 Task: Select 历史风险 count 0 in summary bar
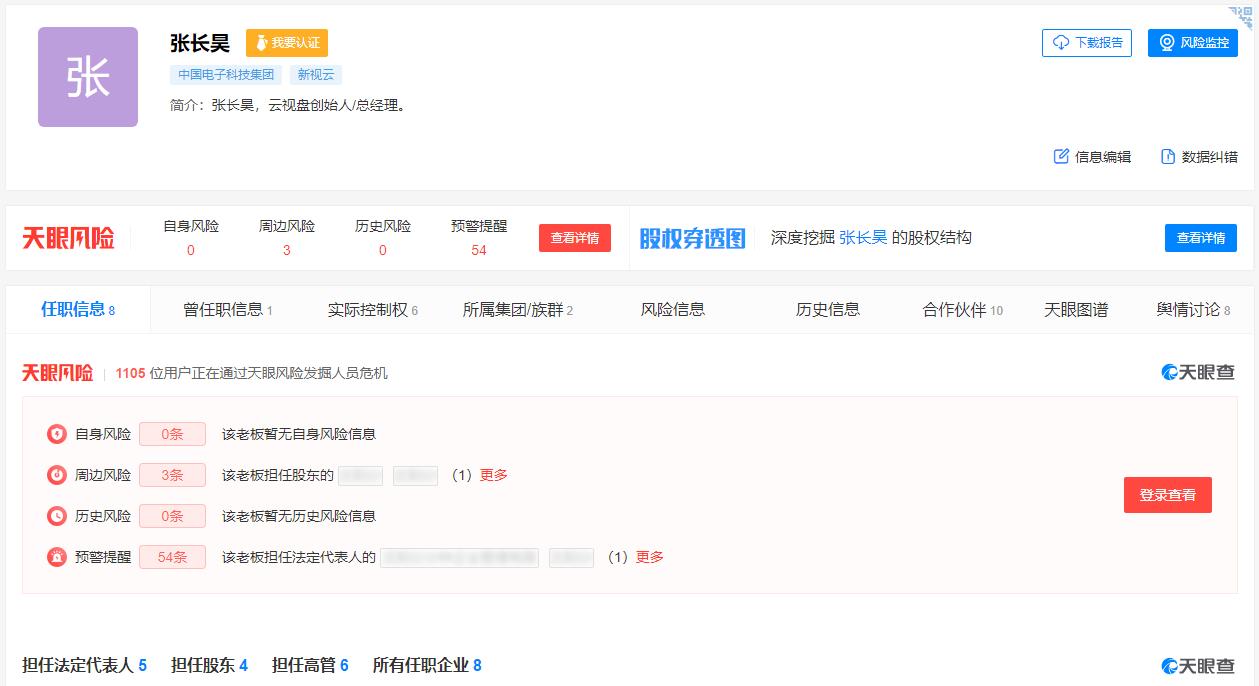[383, 250]
